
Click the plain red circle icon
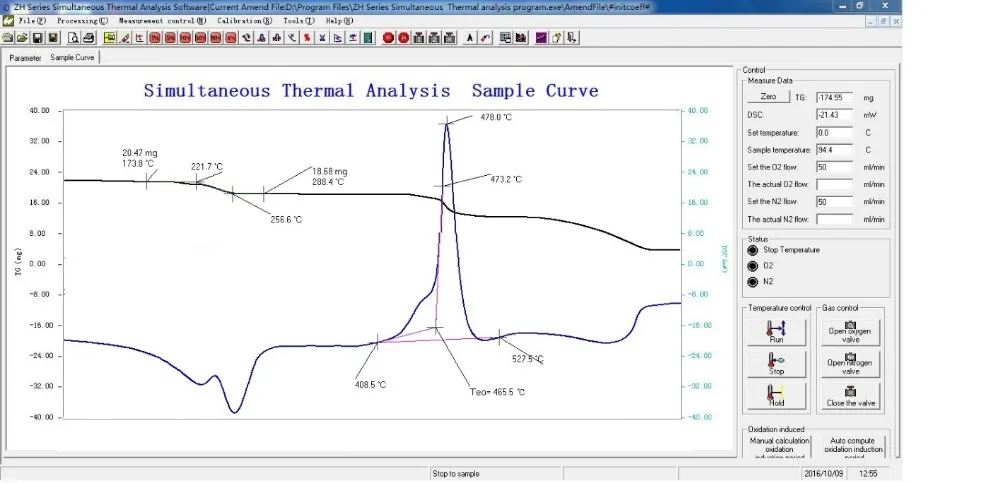click(x=388, y=38)
